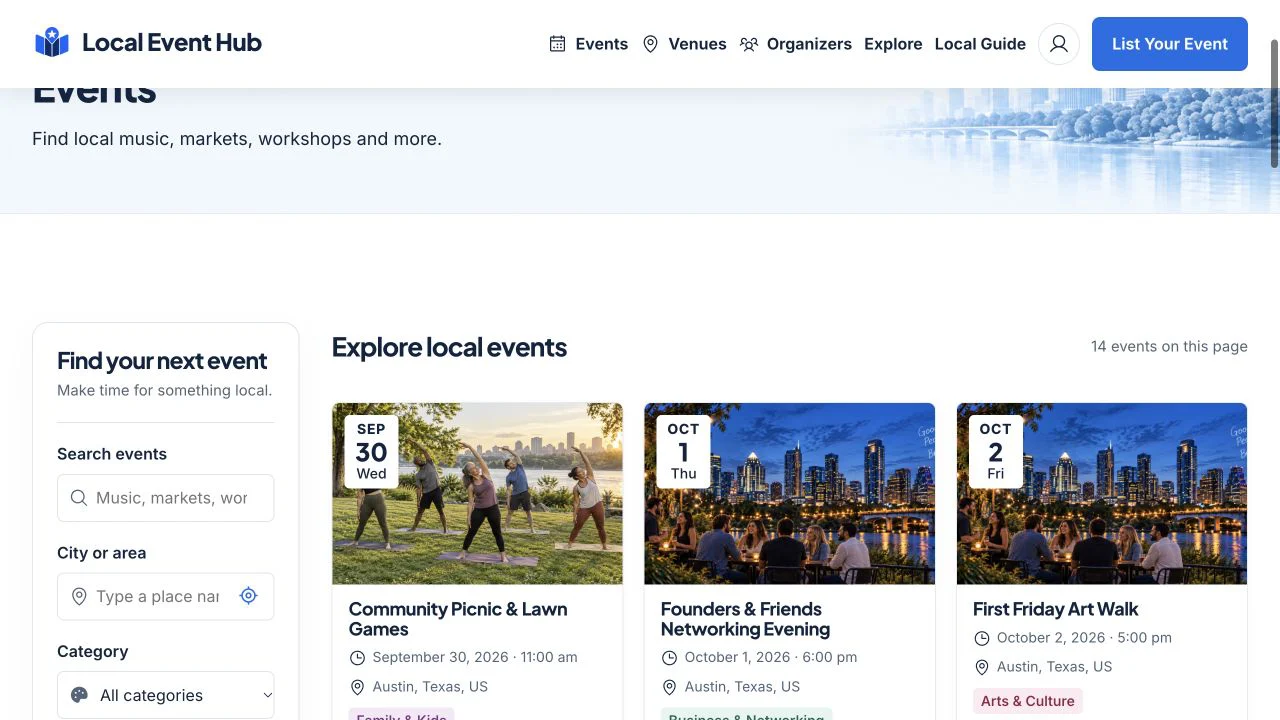The width and height of the screenshot is (1280, 720).
Task: Click location pin on First Friday Art Walk card
Action: 981,667
